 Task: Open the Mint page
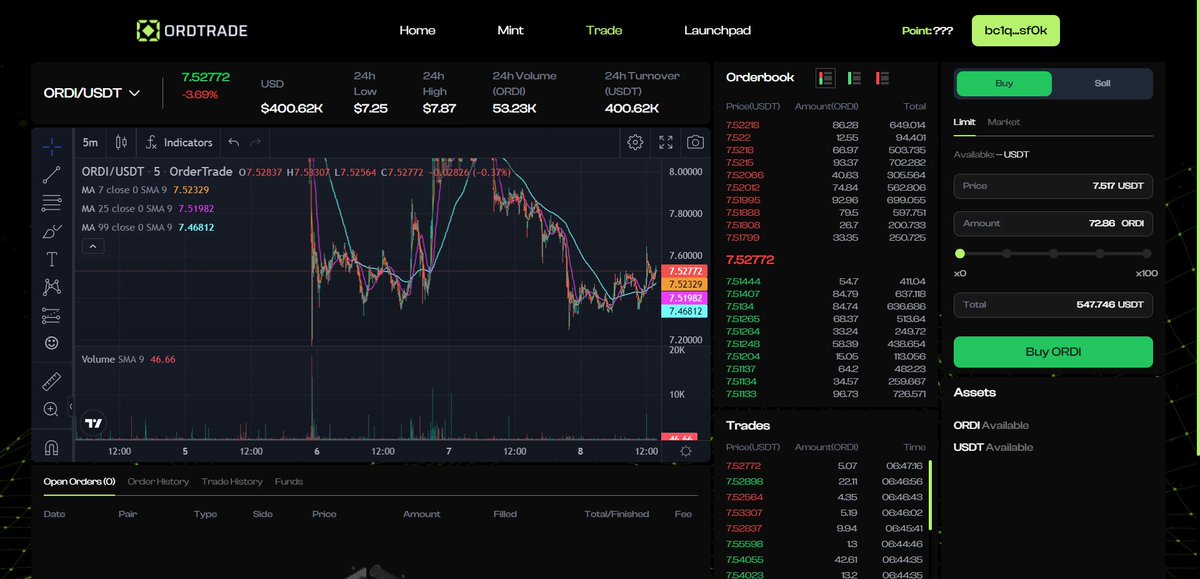(x=510, y=30)
